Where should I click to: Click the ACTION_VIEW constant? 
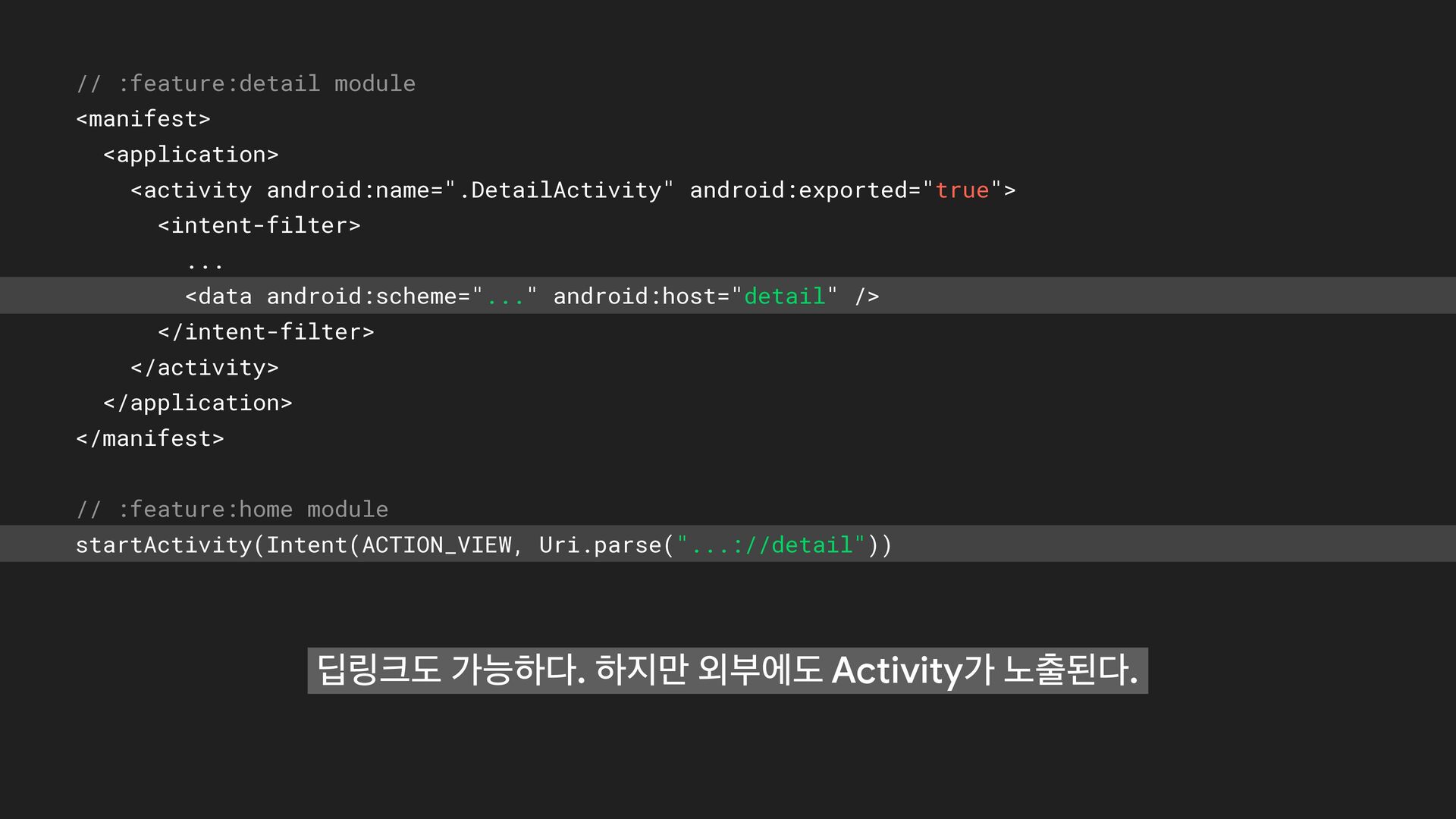click(x=437, y=545)
